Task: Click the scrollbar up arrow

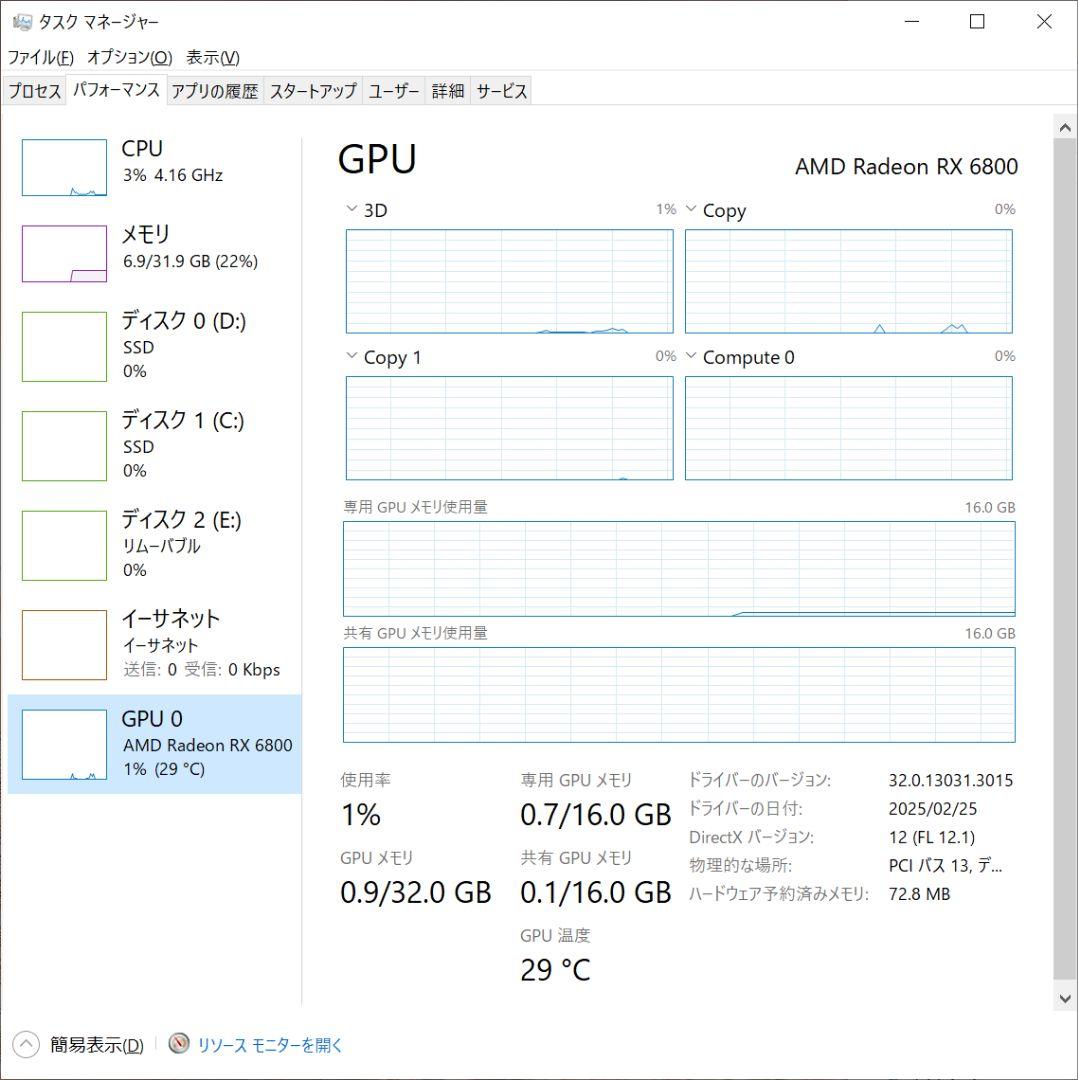Action: coord(1065,128)
